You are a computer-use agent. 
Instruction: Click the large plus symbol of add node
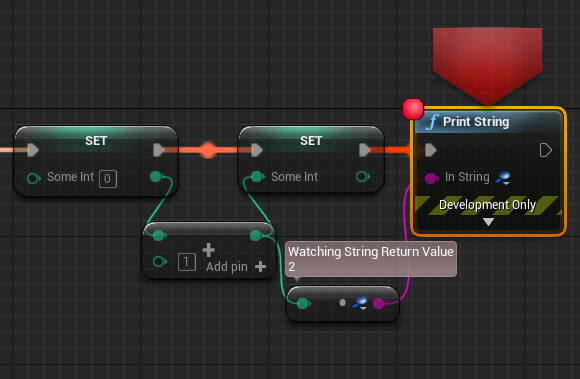coord(209,250)
